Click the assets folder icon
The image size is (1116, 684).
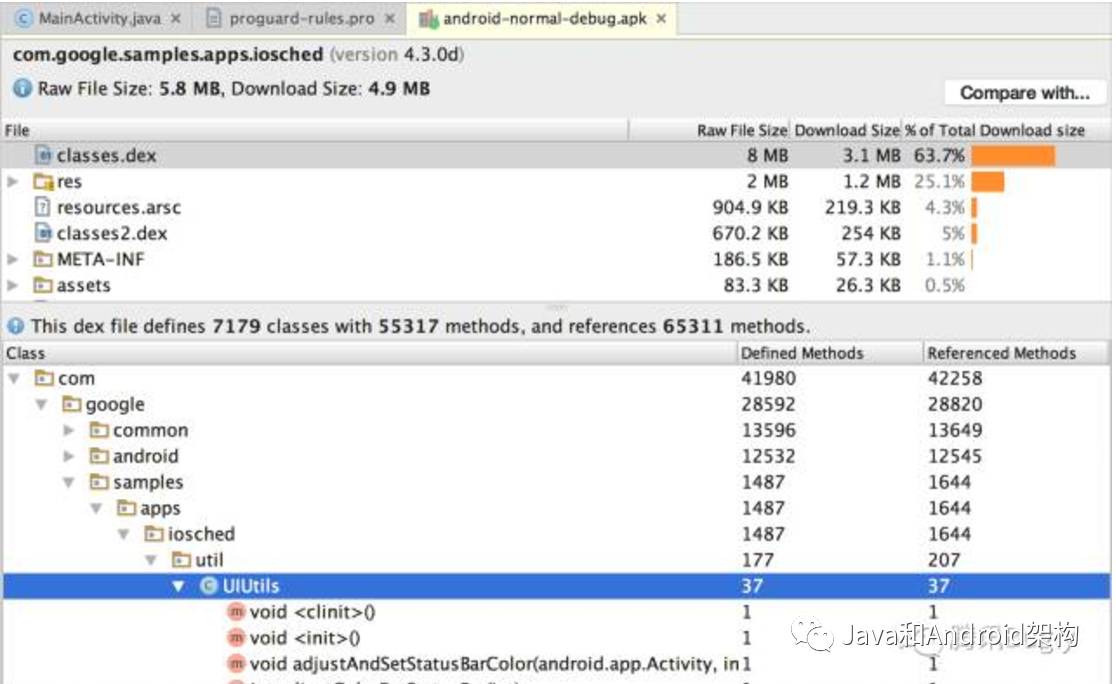43,285
